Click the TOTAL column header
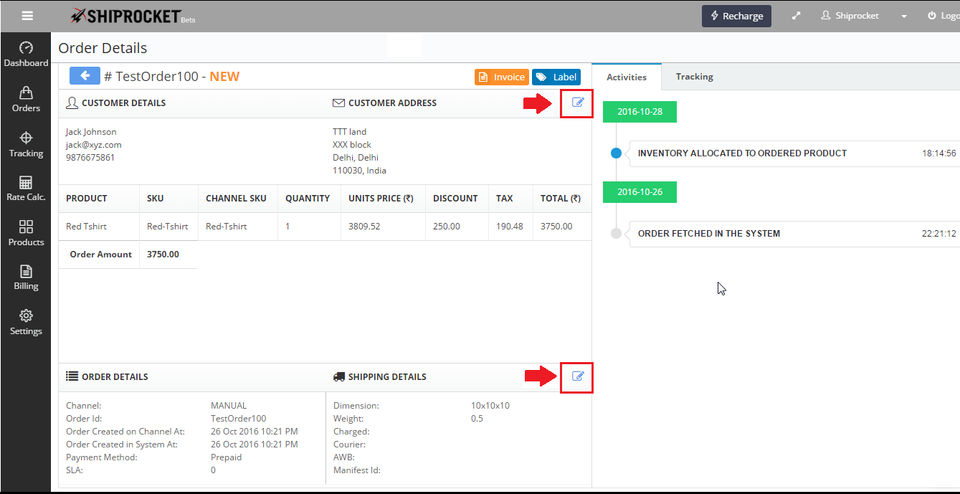 tap(560, 198)
